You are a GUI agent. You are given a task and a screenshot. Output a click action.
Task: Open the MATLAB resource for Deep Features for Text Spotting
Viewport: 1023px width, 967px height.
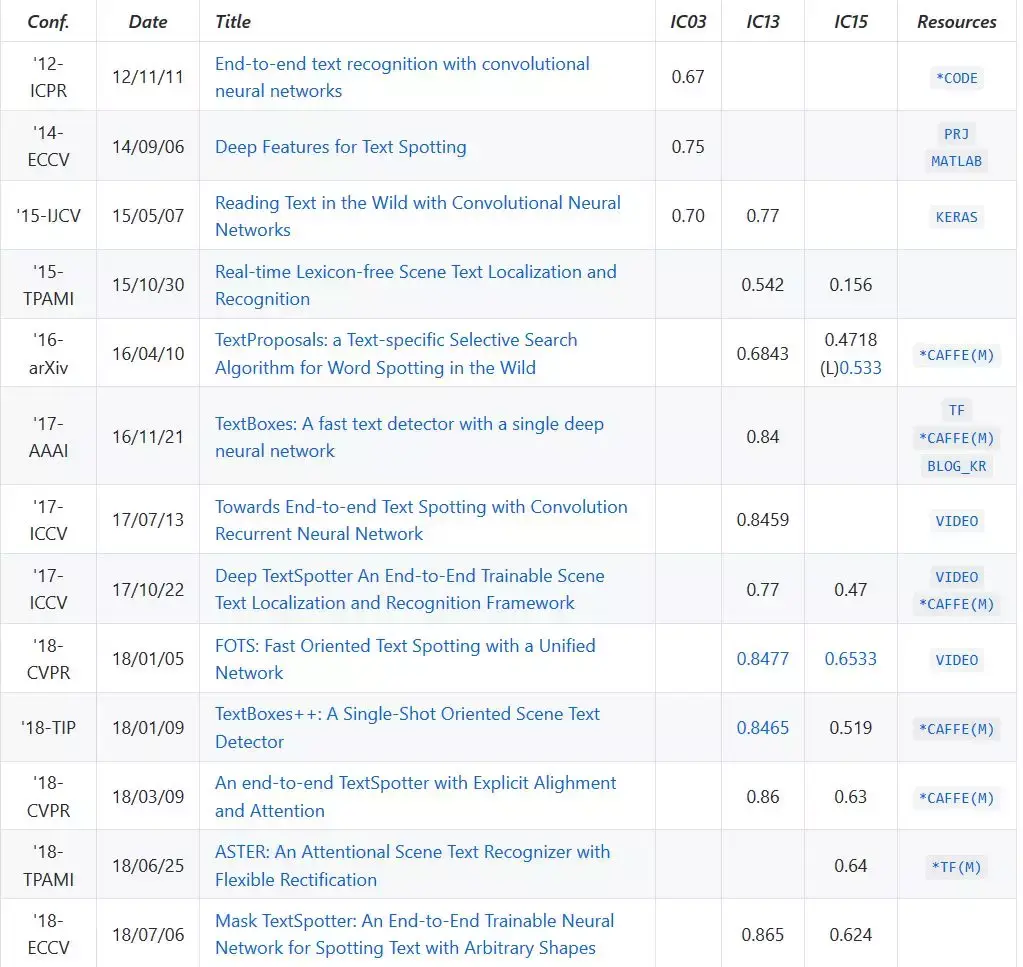pos(956,160)
